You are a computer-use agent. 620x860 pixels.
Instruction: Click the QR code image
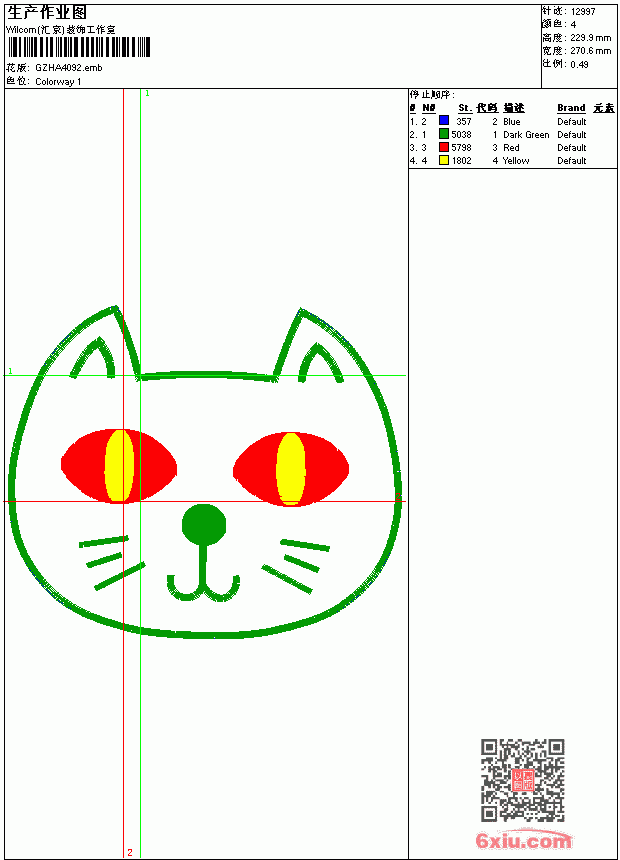click(x=522, y=780)
